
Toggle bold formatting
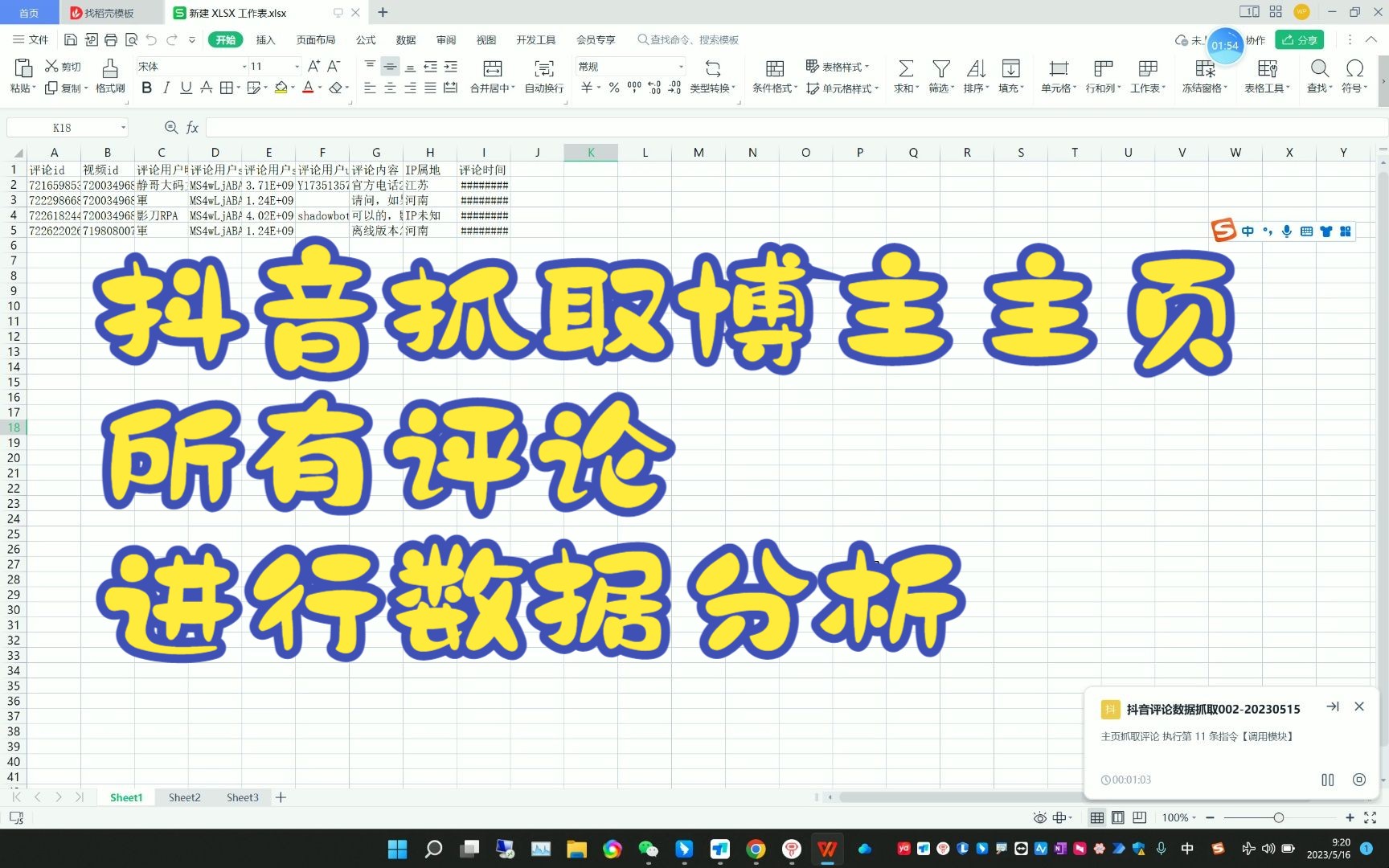(x=145, y=88)
